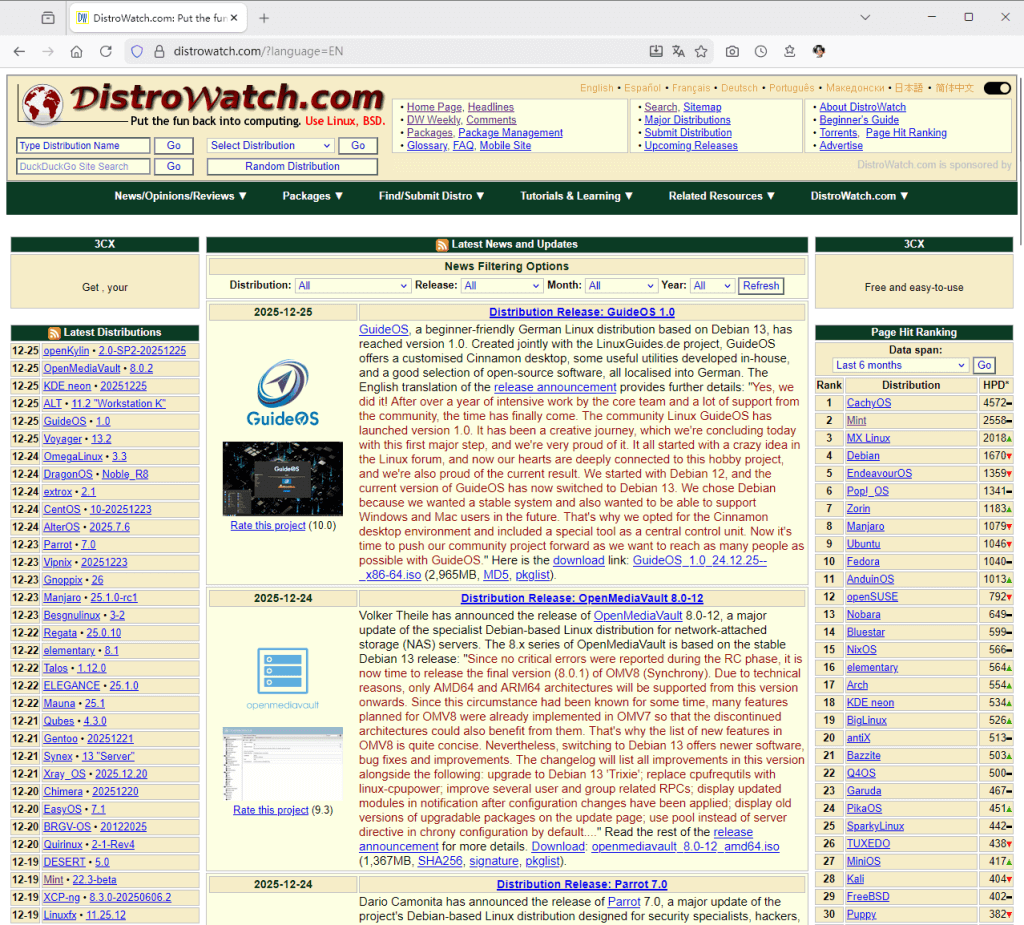The width and height of the screenshot is (1024, 925).
Task: Open the Year filter dropdown
Action: click(x=712, y=285)
